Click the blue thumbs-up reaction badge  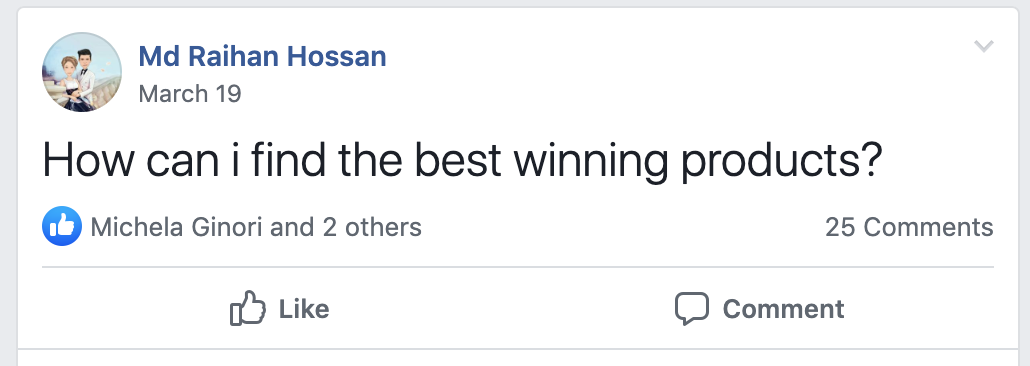point(62,226)
